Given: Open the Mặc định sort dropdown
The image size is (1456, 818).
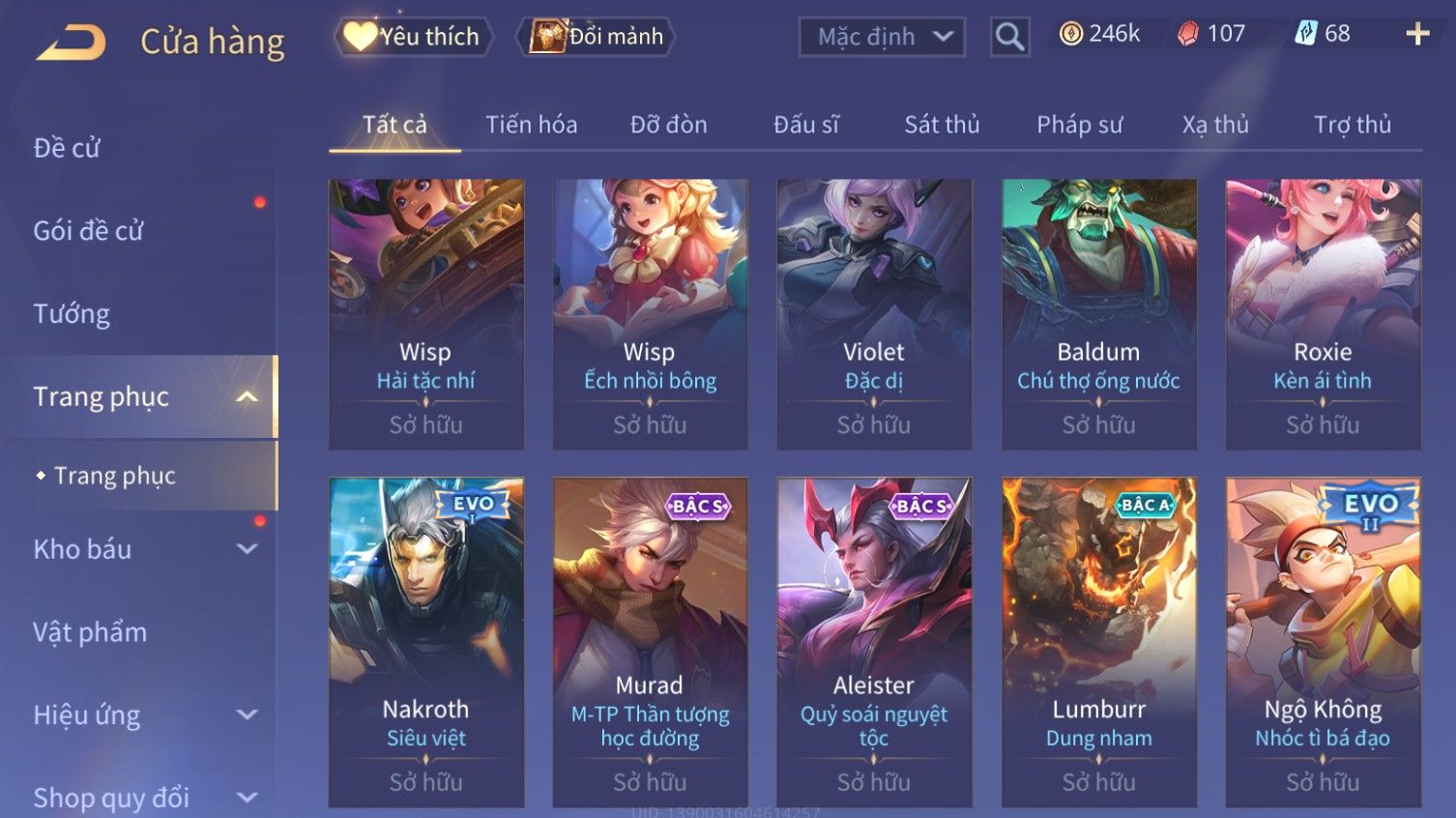Looking at the screenshot, I should click(882, 38).
